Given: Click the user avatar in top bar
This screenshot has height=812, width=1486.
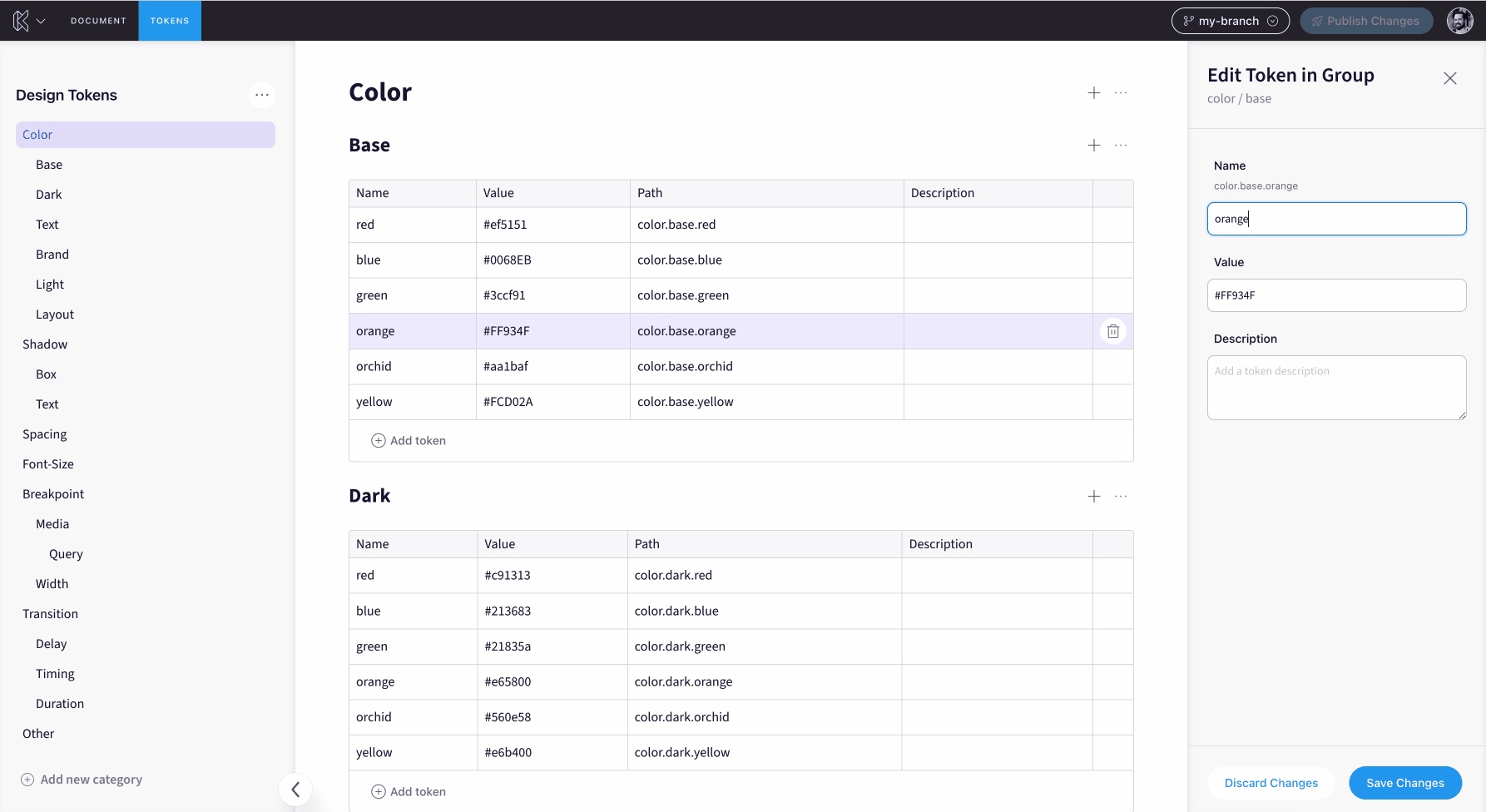Looking at the screenshot, I should [1459, 21].
